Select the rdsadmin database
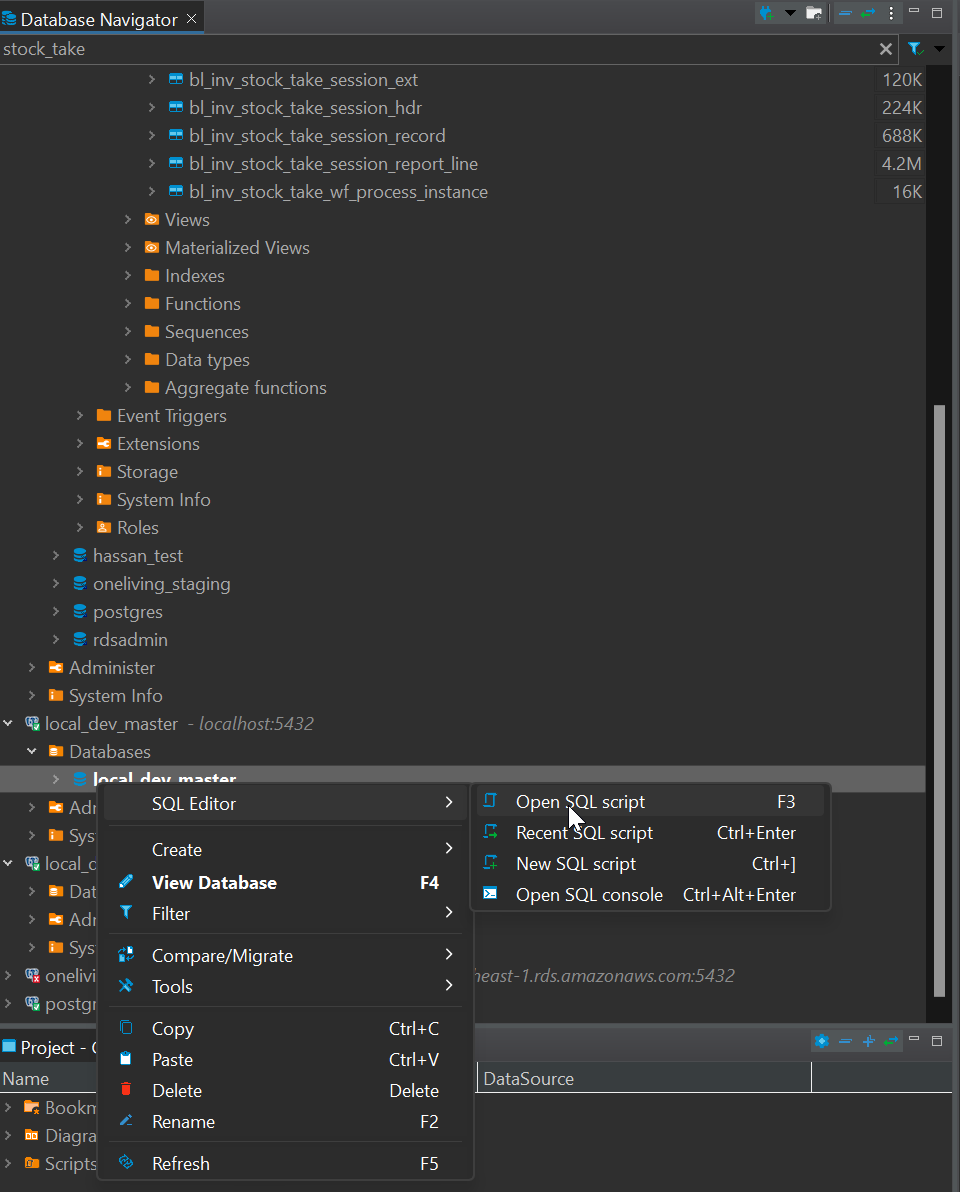Screen dimensions: 960x1192 (x=130, y=639)
